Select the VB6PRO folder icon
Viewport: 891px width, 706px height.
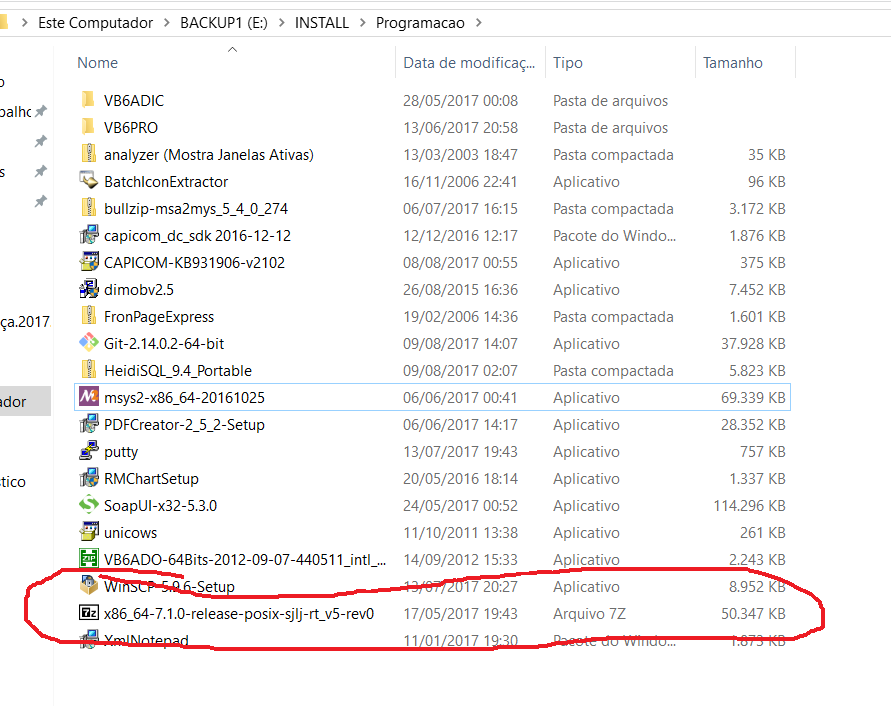[x=88, y=127]
